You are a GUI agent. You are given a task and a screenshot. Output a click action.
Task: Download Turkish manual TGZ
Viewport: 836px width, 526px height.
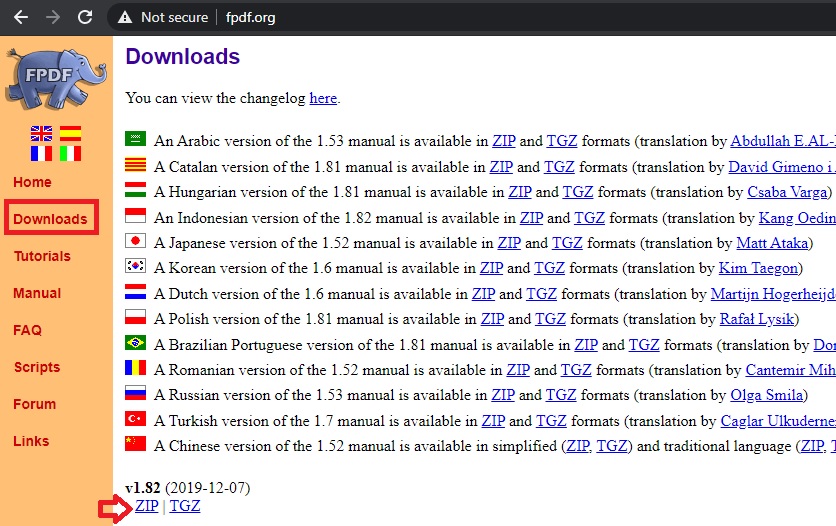(551, 421)
